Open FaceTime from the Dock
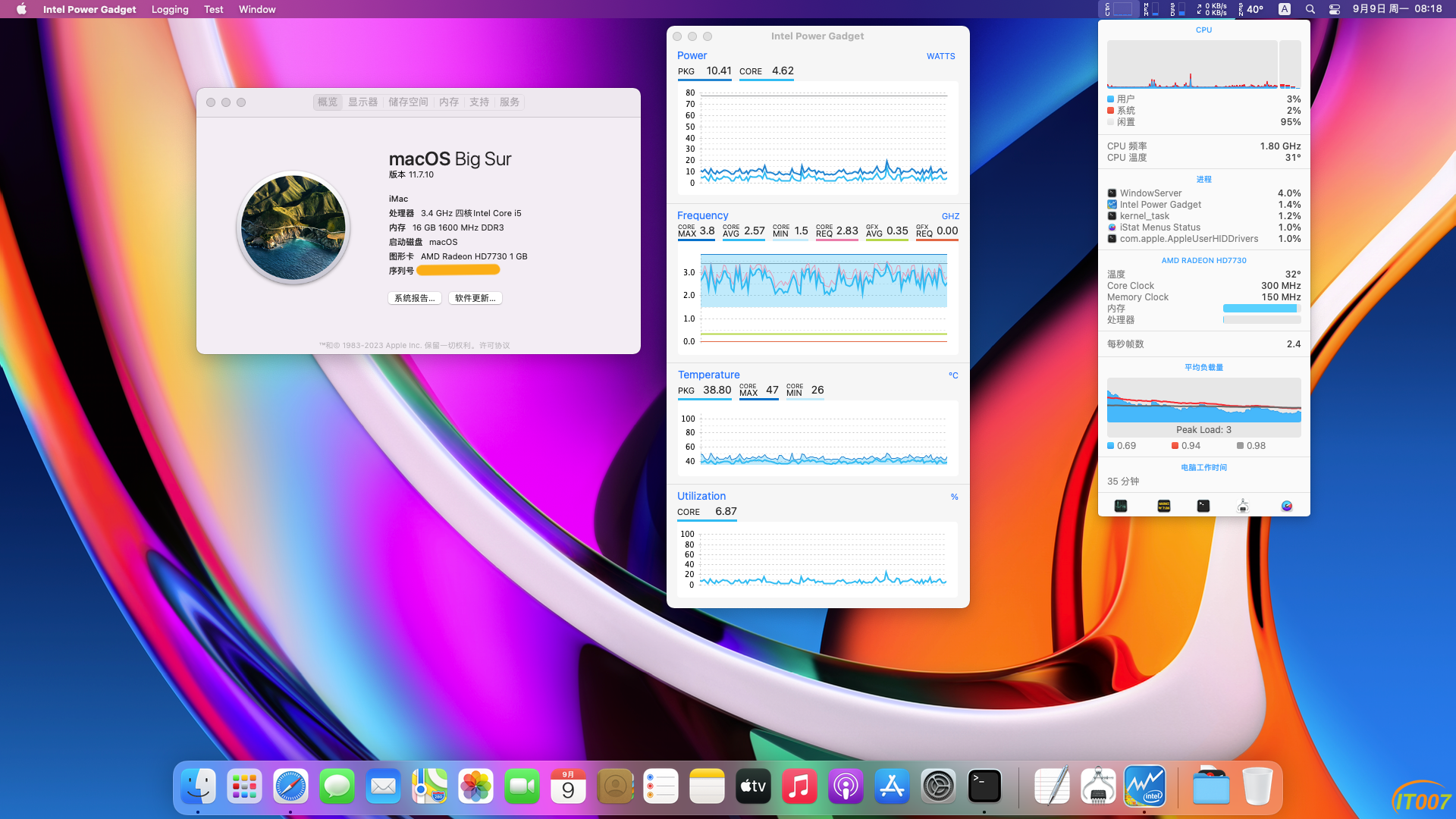Image resolution: width=1456 pixels, height=819 pixels. 522,786
